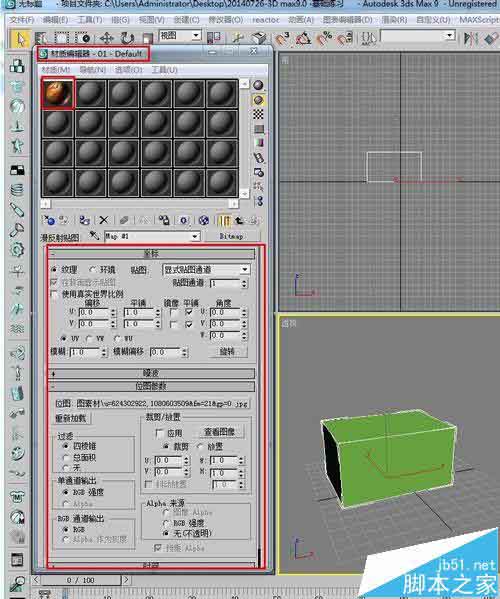Select the 纹理 (Texture) radio button
Viewport: 500px width, 599px height.
pyautogui.click(x=54, y=270)
